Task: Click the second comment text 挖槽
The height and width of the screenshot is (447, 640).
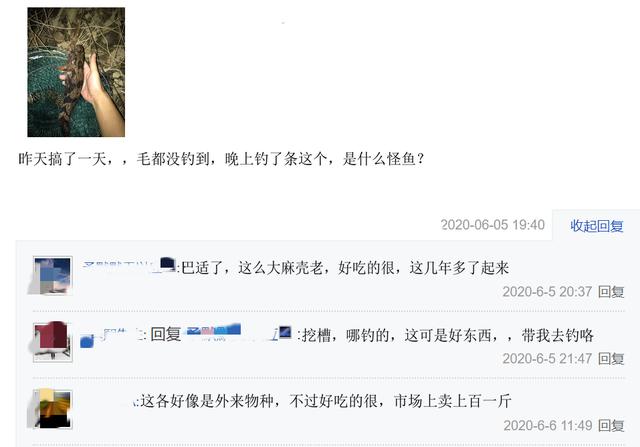Action: pos(448,335)
